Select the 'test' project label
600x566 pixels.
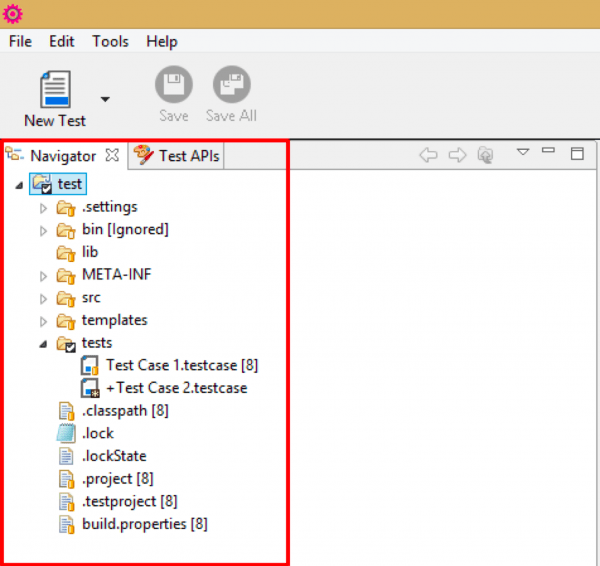pos(70,184)
